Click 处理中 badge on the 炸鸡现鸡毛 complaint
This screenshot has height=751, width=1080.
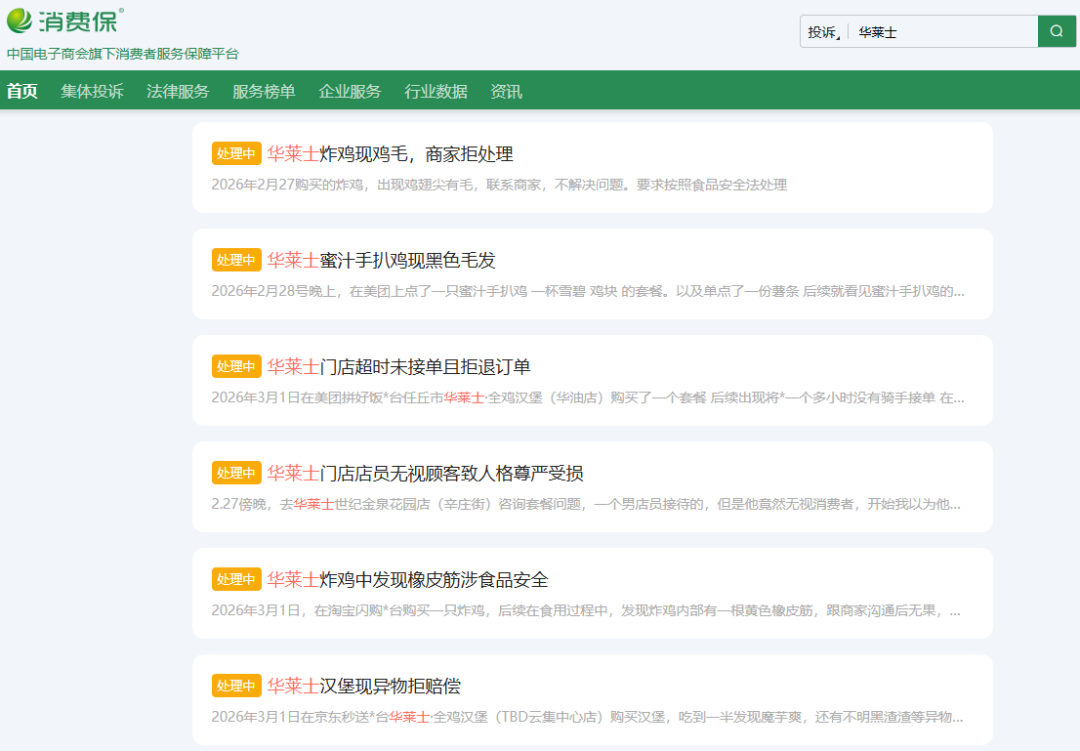point(236,154)
